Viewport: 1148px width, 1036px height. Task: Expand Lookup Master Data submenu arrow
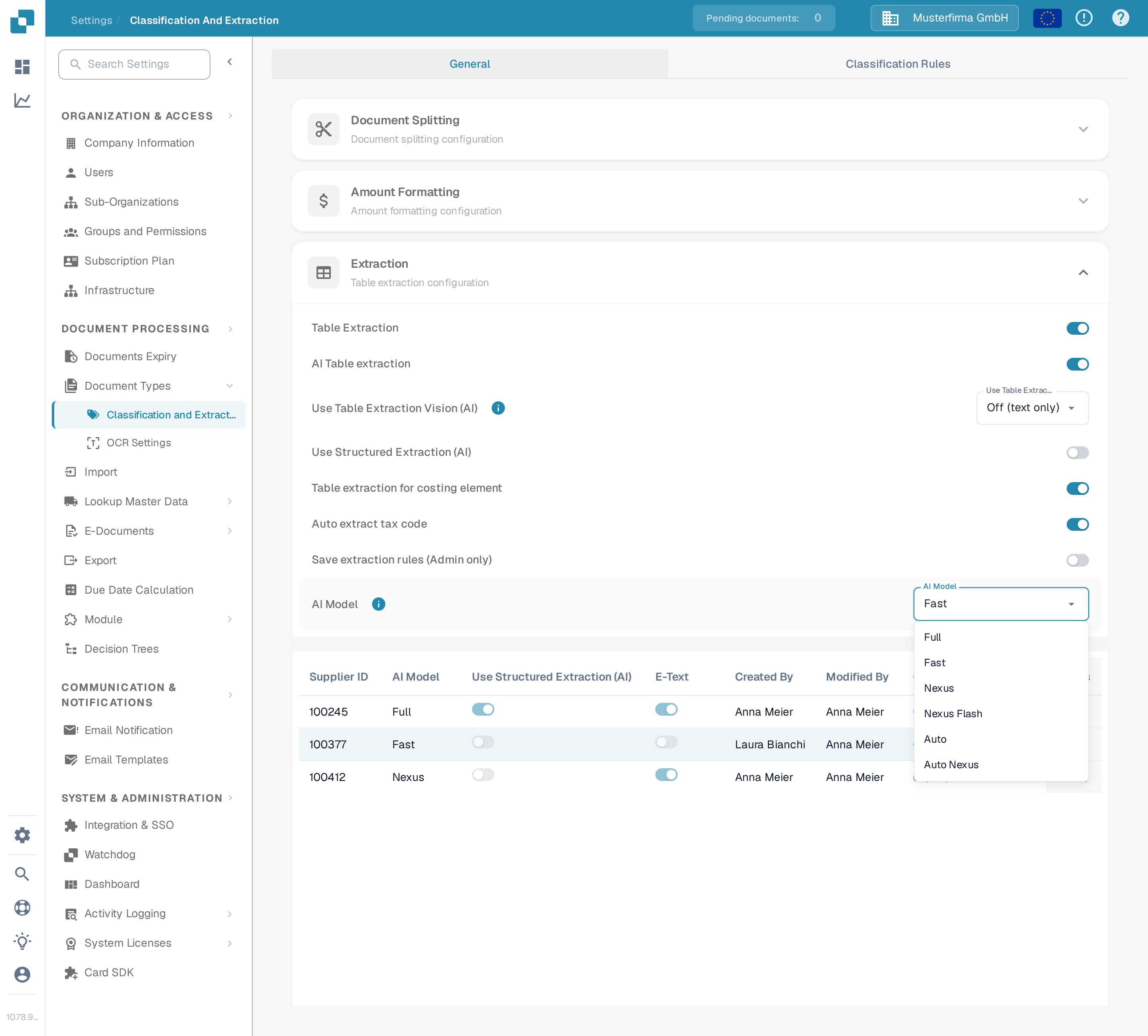pos(230,502)
